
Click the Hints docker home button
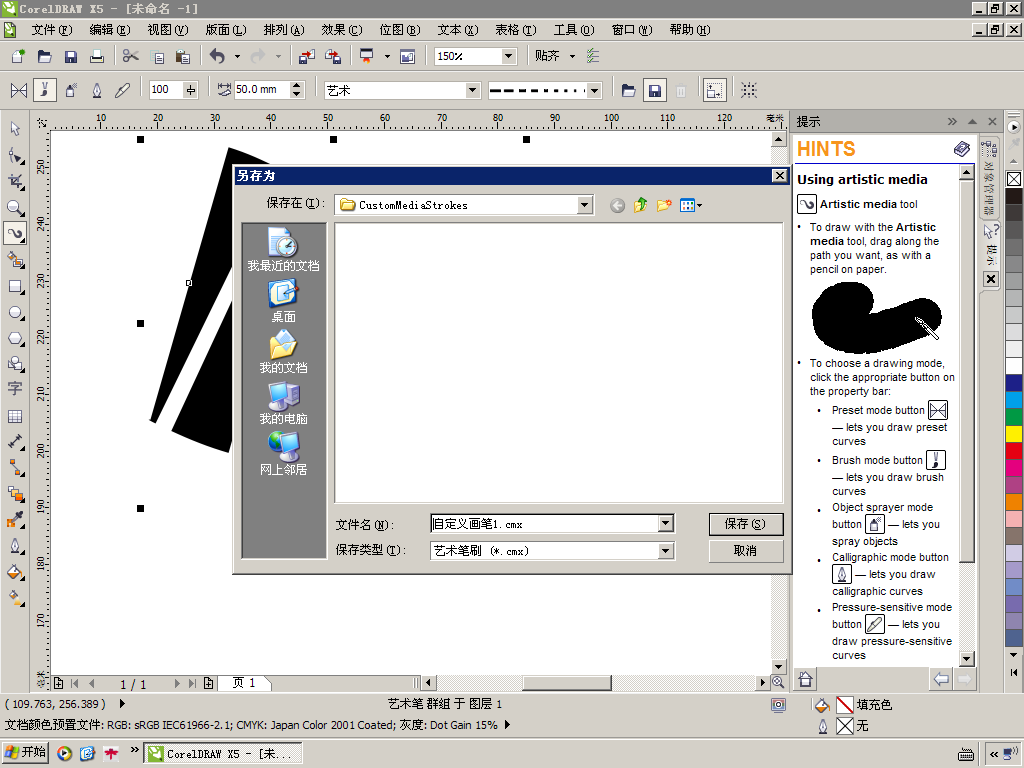(x=805, y=679)
